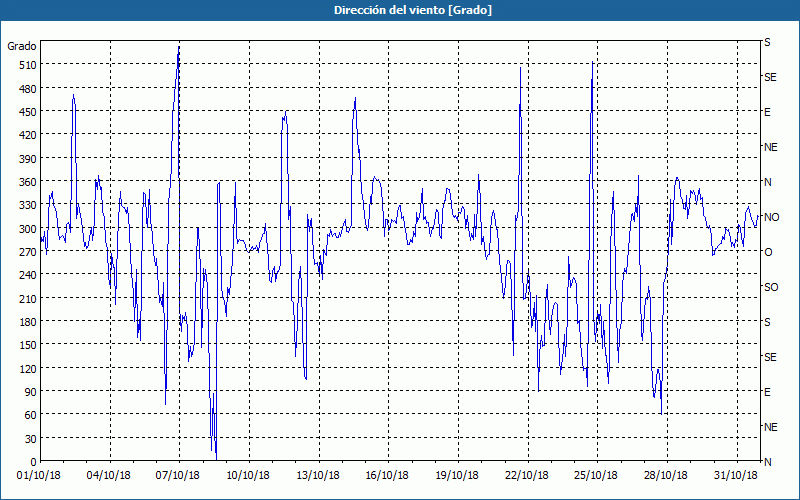
Task: Click the 01/10/18 date label
Action: click(x=39, y=476)
